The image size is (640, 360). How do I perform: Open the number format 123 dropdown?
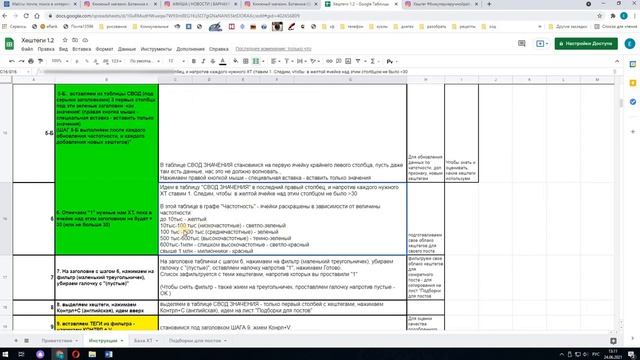coord(117,61)
